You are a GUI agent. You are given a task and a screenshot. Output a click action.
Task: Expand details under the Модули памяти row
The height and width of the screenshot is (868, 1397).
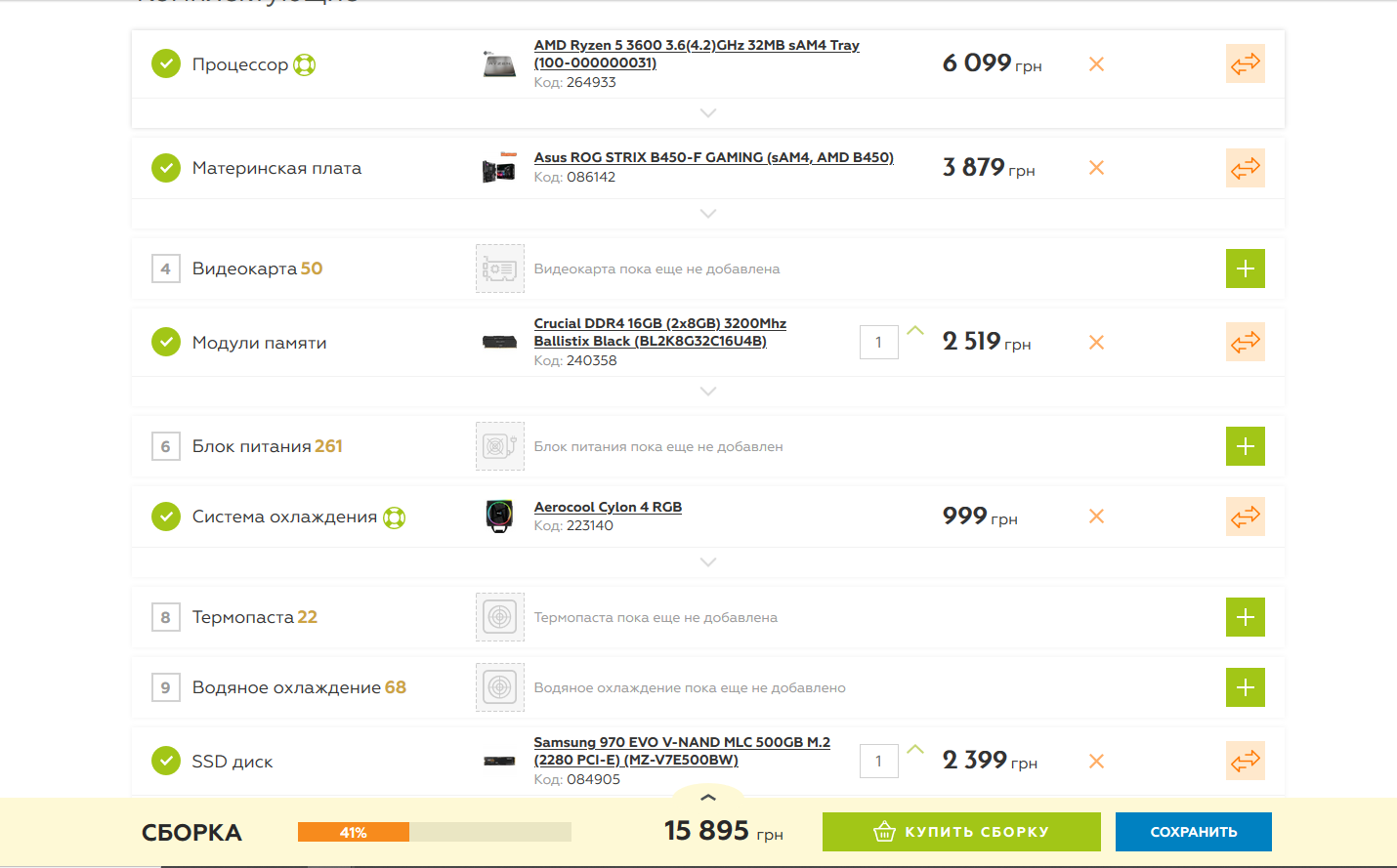[708, 392]
